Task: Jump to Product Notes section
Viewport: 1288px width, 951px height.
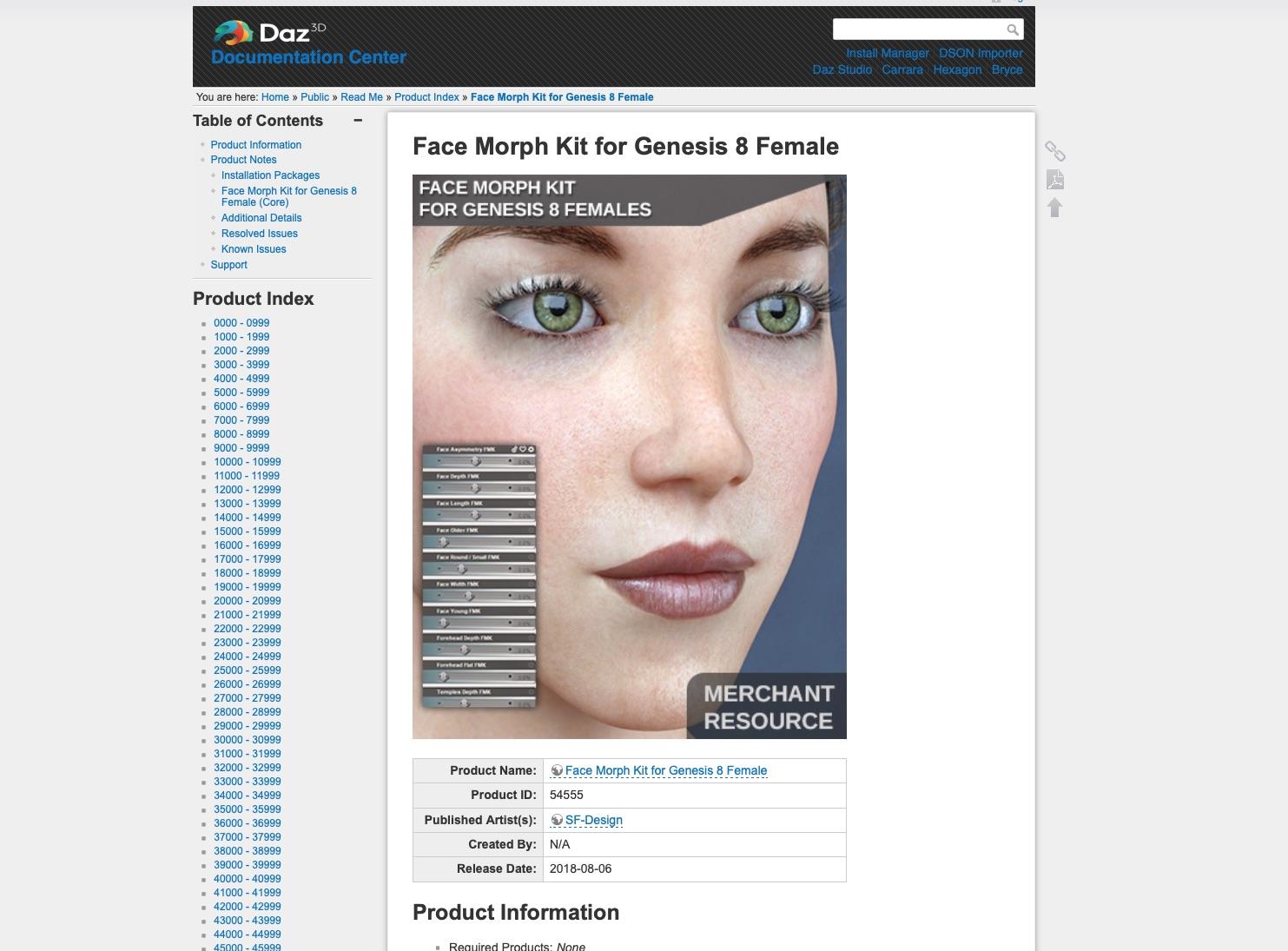Action: coord(243,160)
